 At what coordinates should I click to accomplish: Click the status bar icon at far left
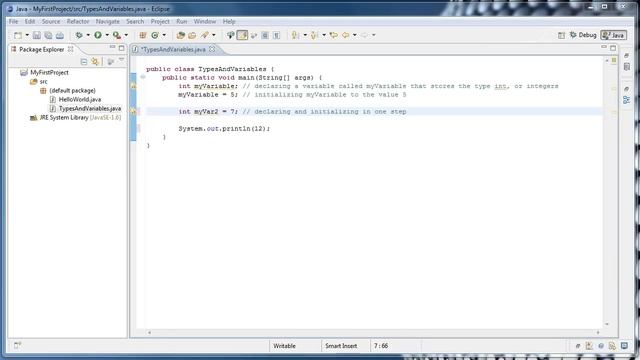(x=18, y=345)
